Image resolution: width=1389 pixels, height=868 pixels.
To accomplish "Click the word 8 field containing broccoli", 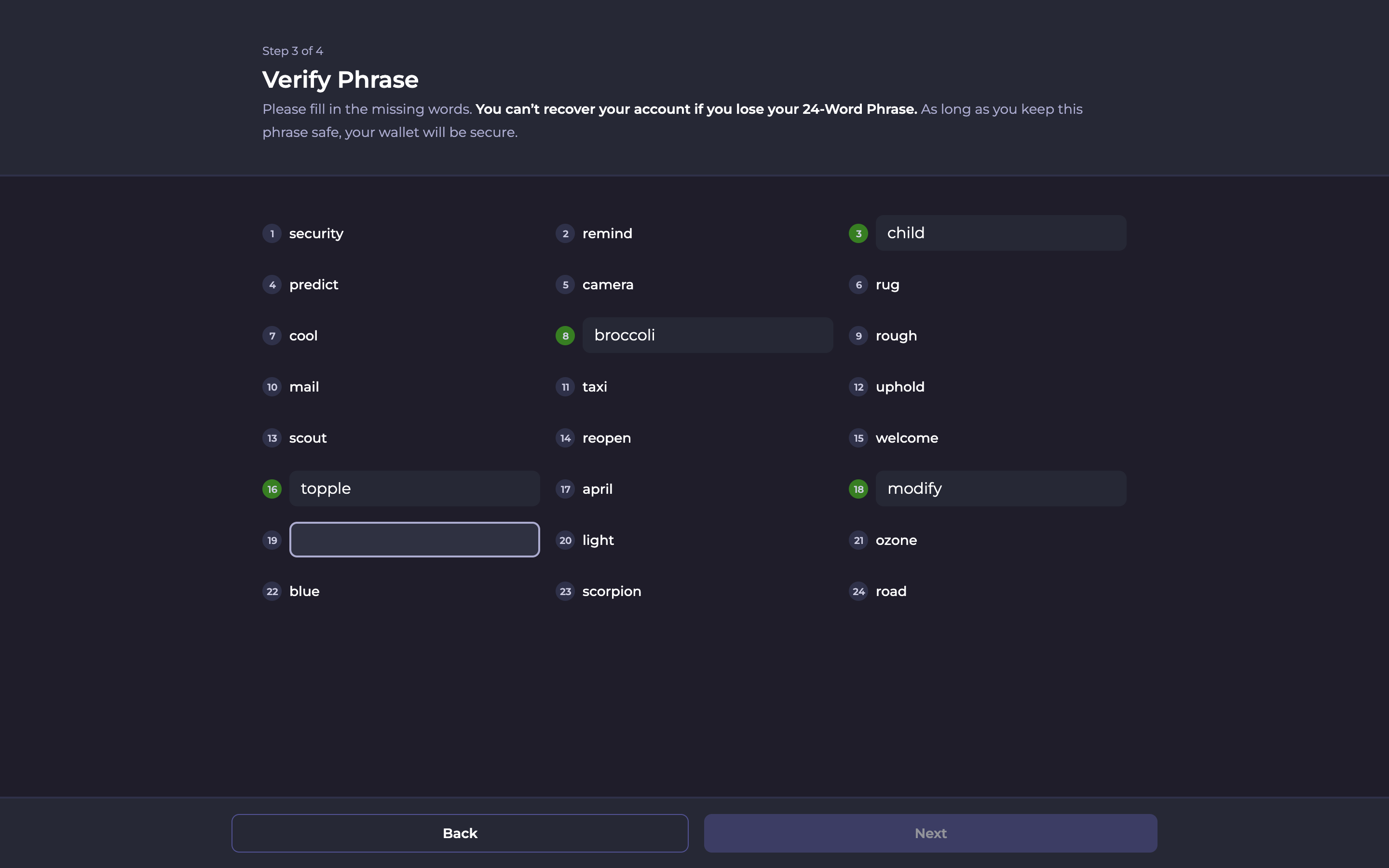I will (707, 335).
